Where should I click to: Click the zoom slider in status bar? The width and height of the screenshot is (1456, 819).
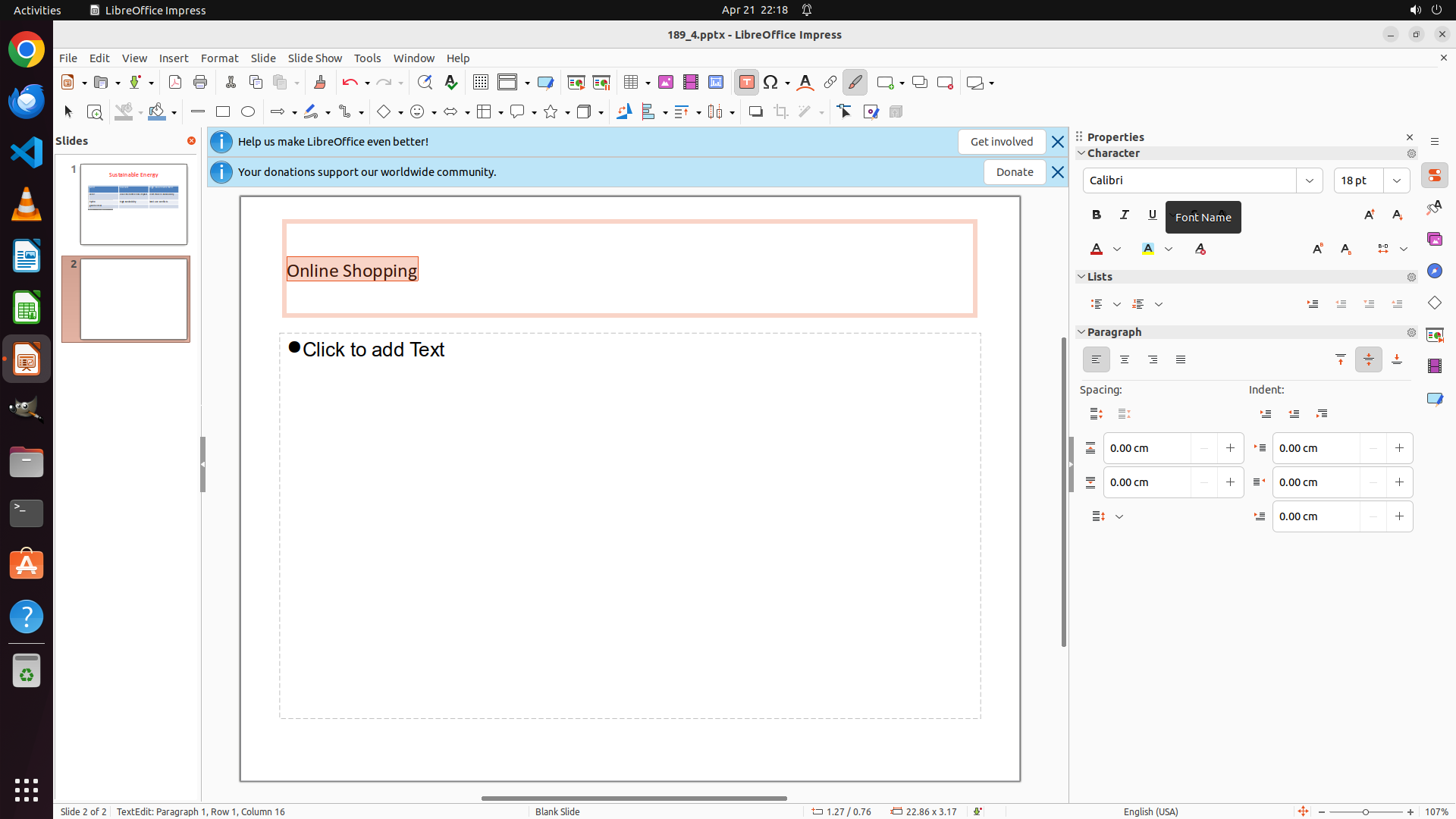point(1366,811)
